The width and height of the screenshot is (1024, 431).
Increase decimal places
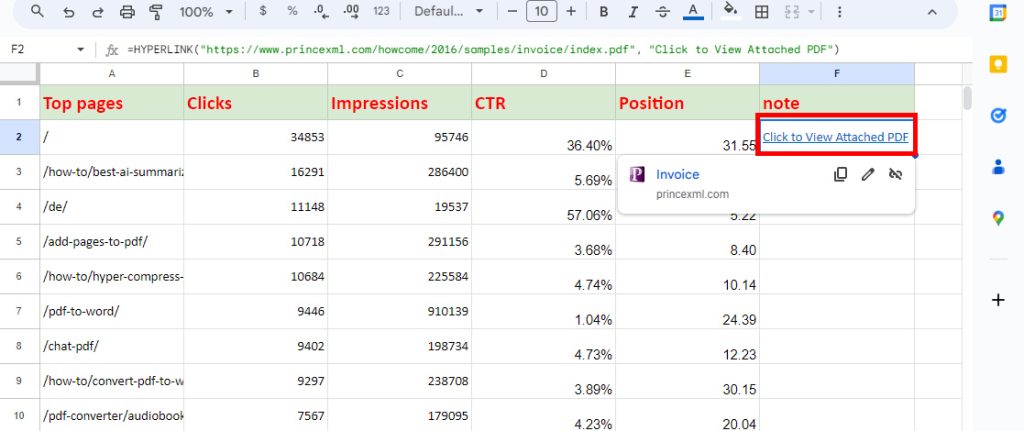pyautogui.click(x=351, y=11)
